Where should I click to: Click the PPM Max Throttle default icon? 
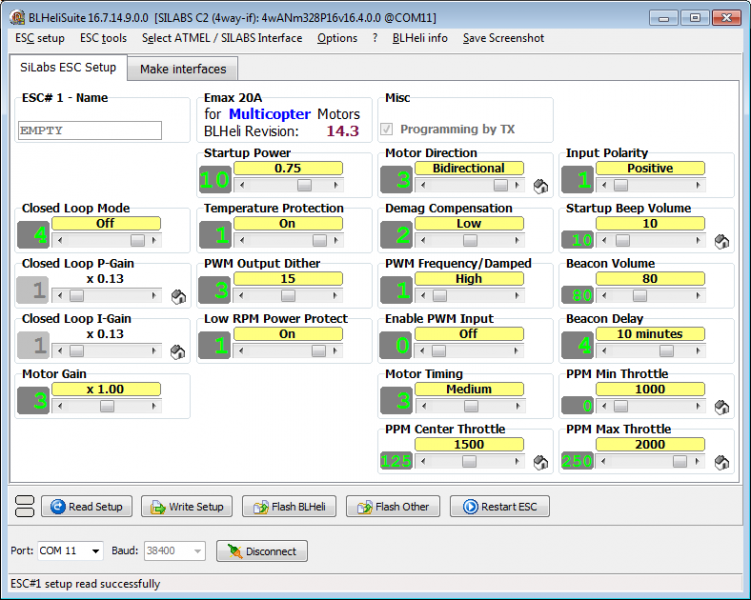721,462
